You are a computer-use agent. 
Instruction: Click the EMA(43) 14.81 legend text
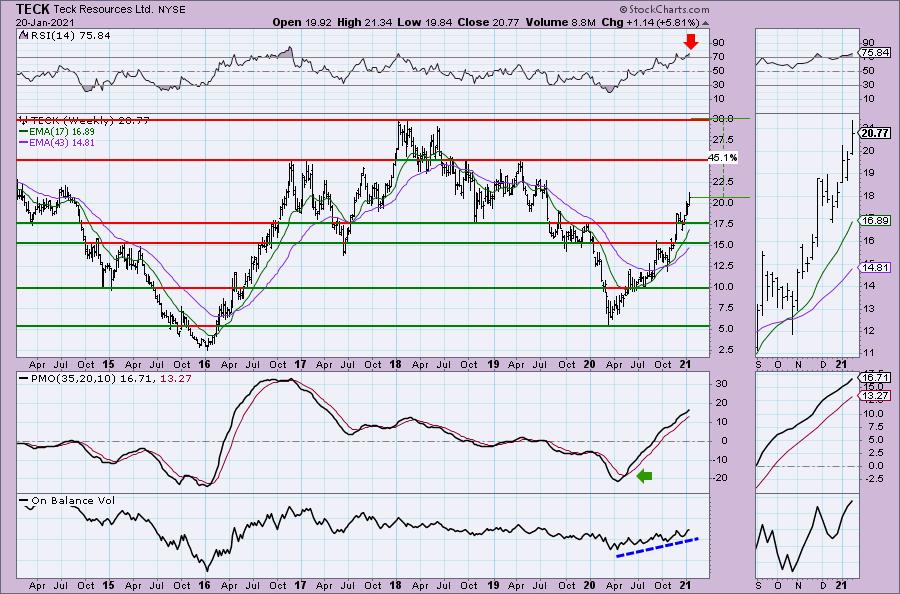[x=62, y=142]
